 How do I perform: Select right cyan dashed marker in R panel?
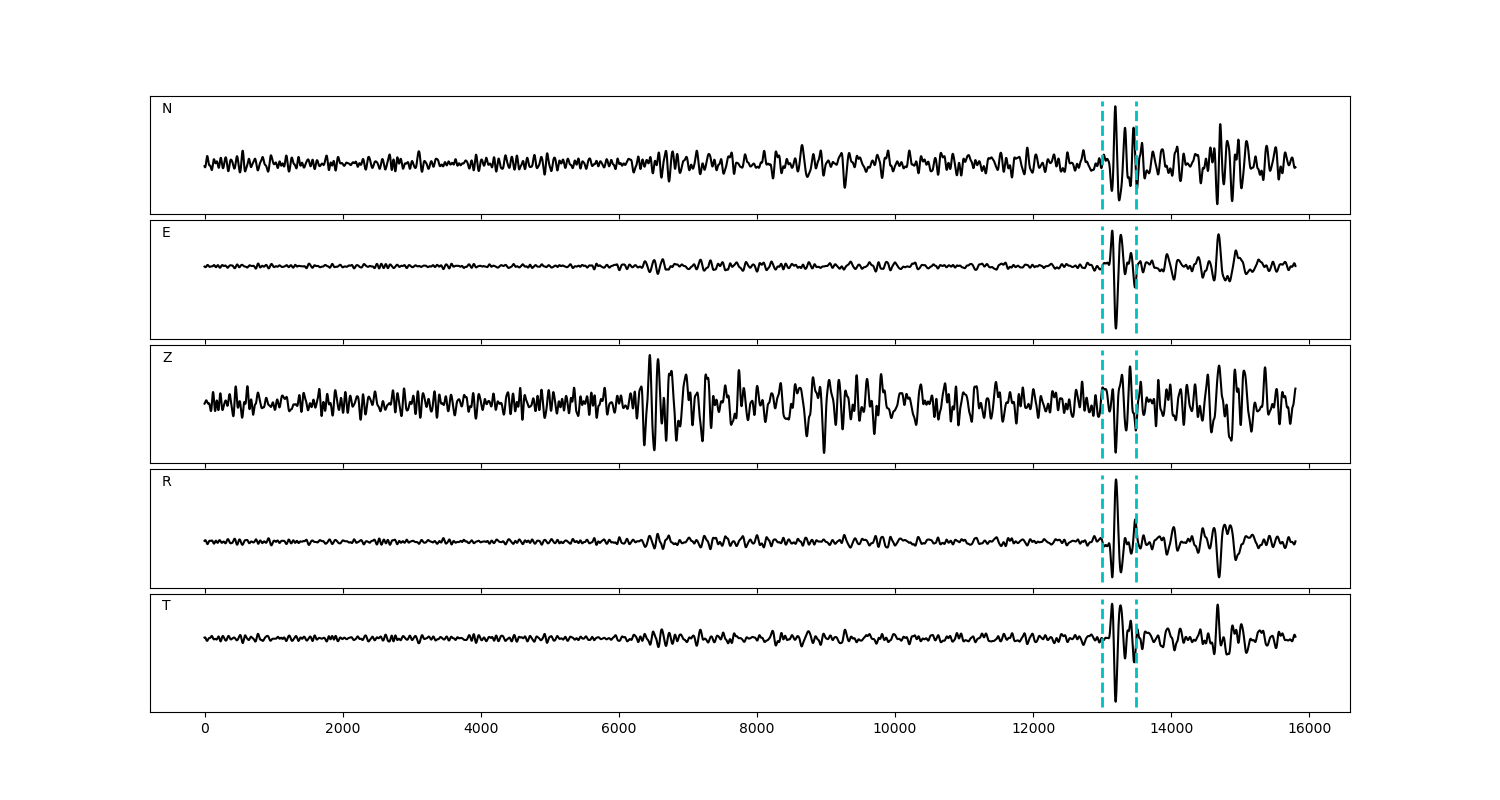(1136, 565)
